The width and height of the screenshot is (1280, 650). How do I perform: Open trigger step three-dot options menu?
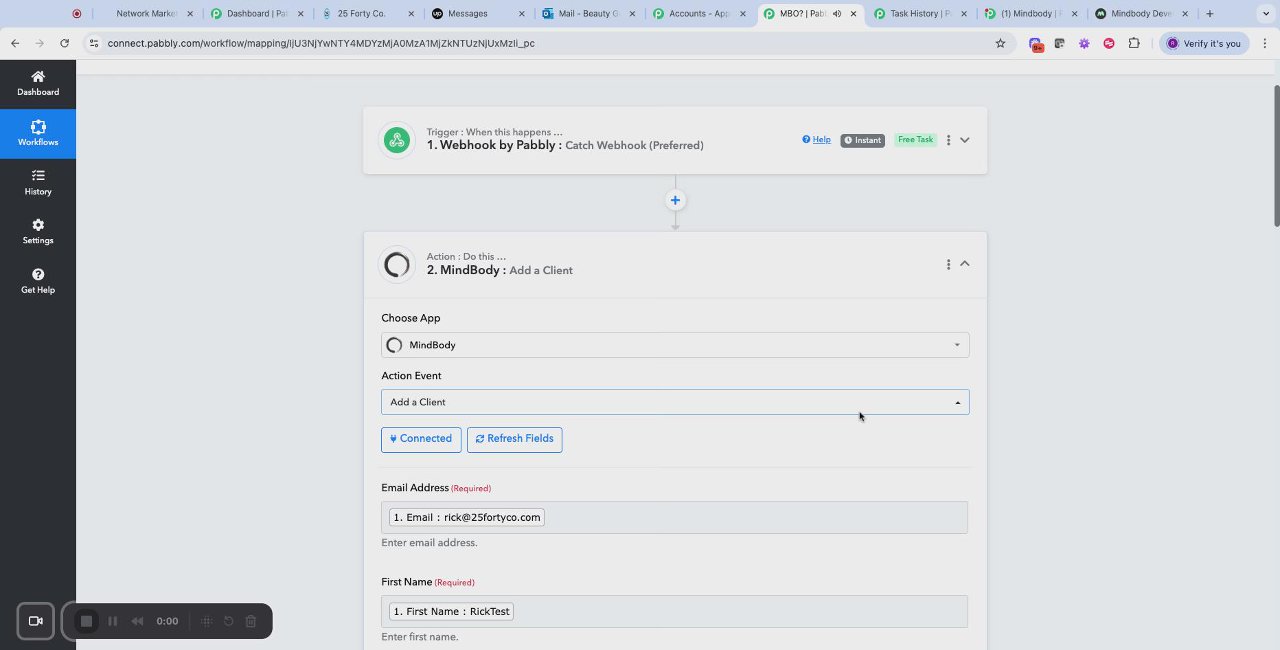point(948,140)
